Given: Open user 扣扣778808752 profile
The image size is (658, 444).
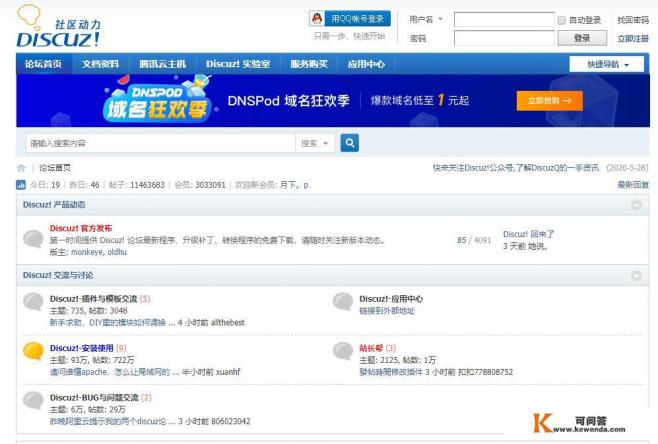Looking at the screenshot, I should (x=486, y=372).
